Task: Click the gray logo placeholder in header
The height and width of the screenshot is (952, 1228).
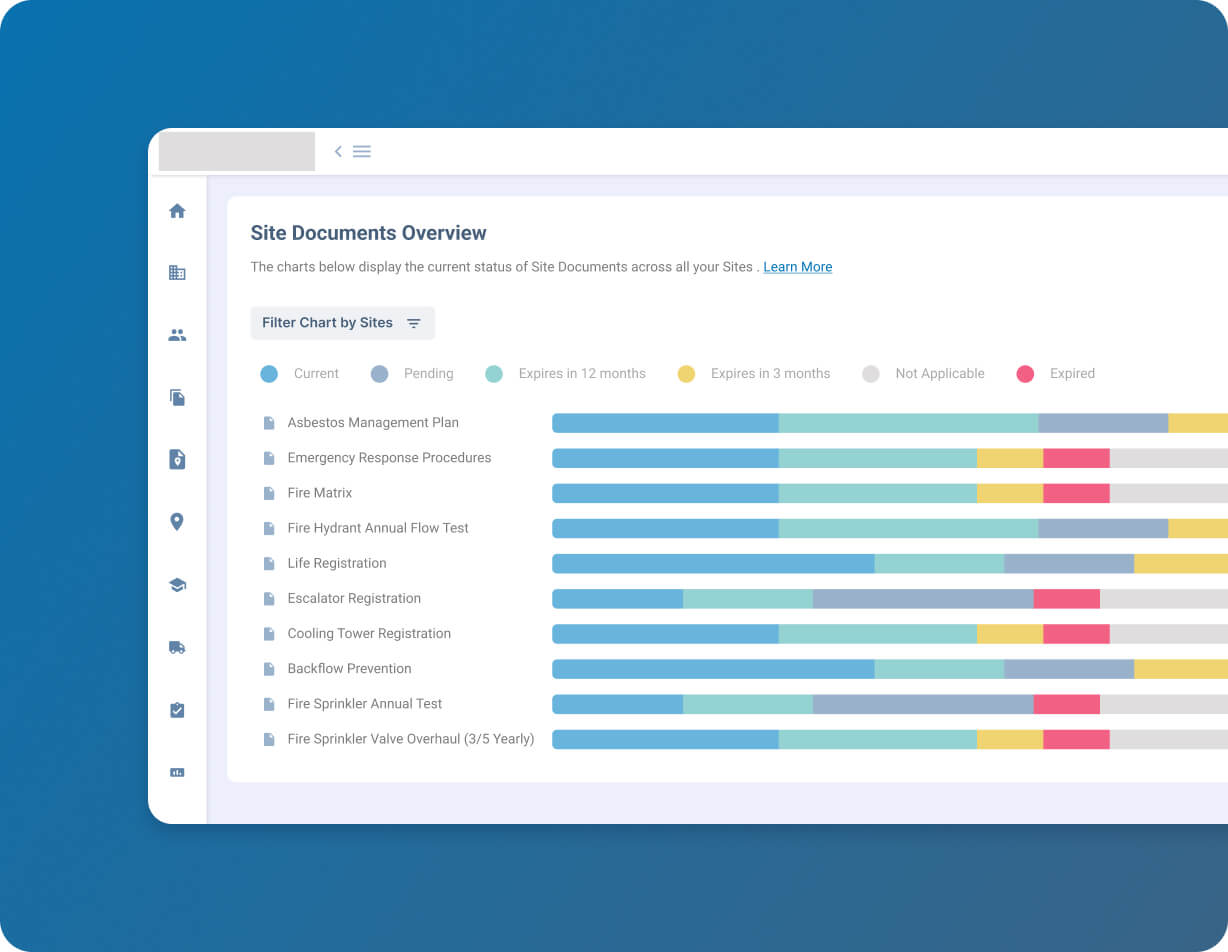Action: tap(237, 152)
